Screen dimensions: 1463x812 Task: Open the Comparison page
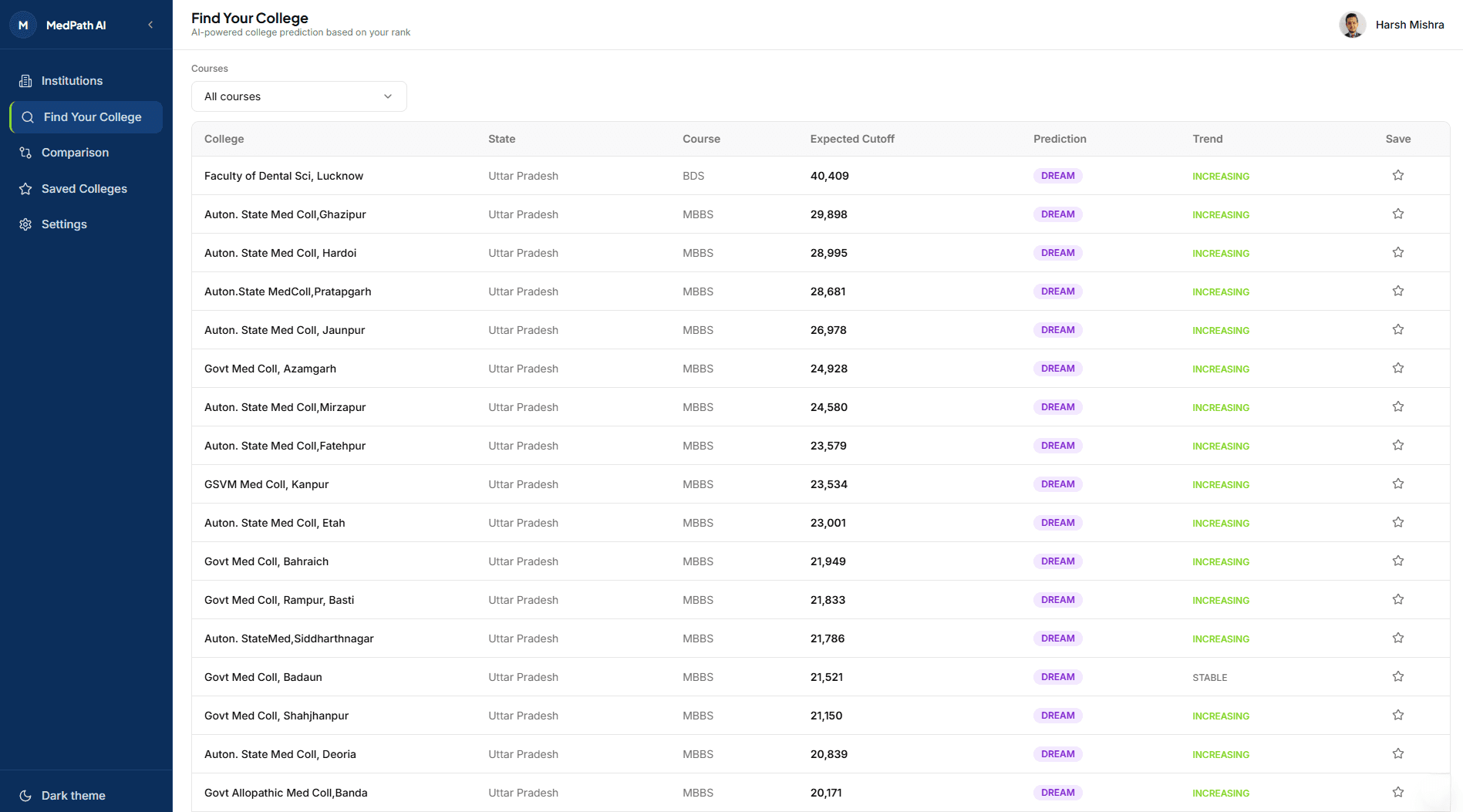pyautogui.click(x=75, y=153)
